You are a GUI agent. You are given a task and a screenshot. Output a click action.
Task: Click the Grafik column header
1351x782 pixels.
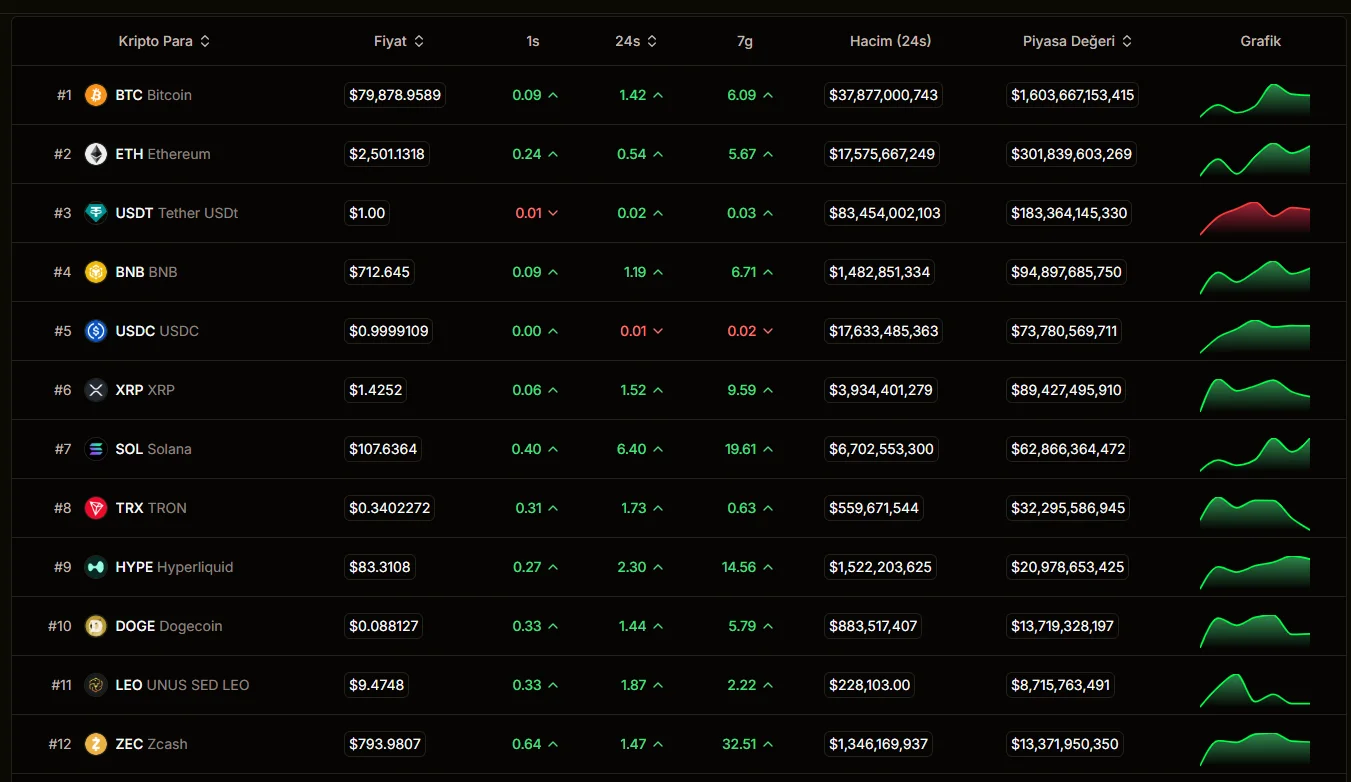[x=1260, y=41]
